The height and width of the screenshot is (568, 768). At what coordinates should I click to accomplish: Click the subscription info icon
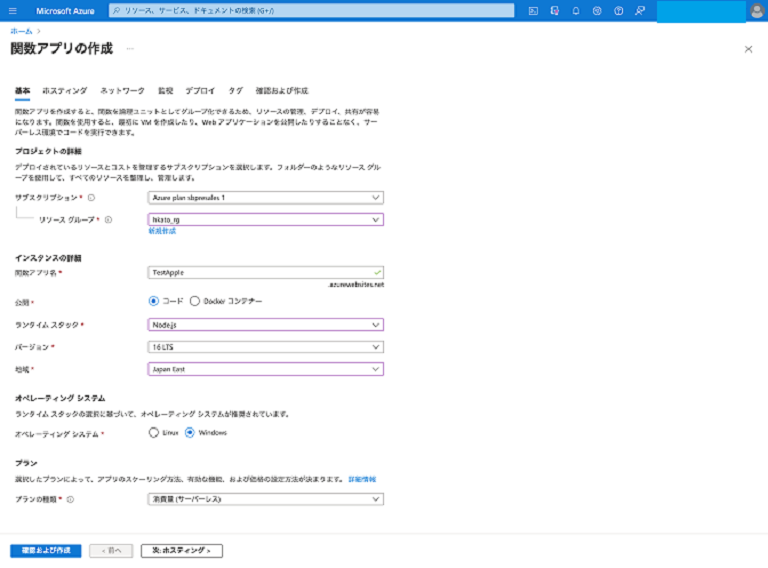(91, 198)
